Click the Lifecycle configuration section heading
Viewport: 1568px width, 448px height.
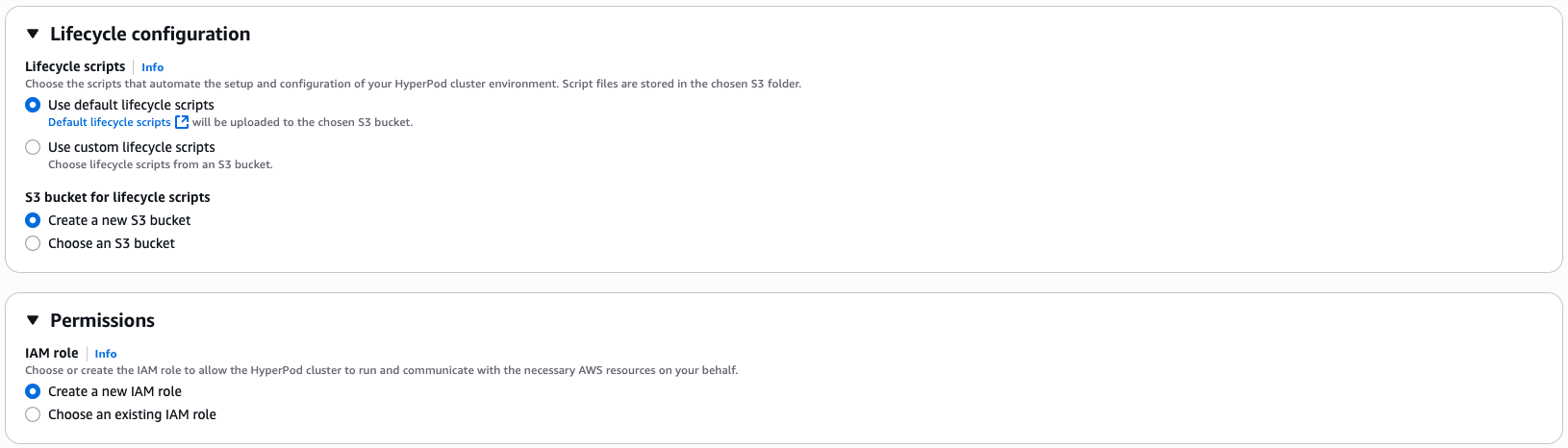[x=150, y=34]
